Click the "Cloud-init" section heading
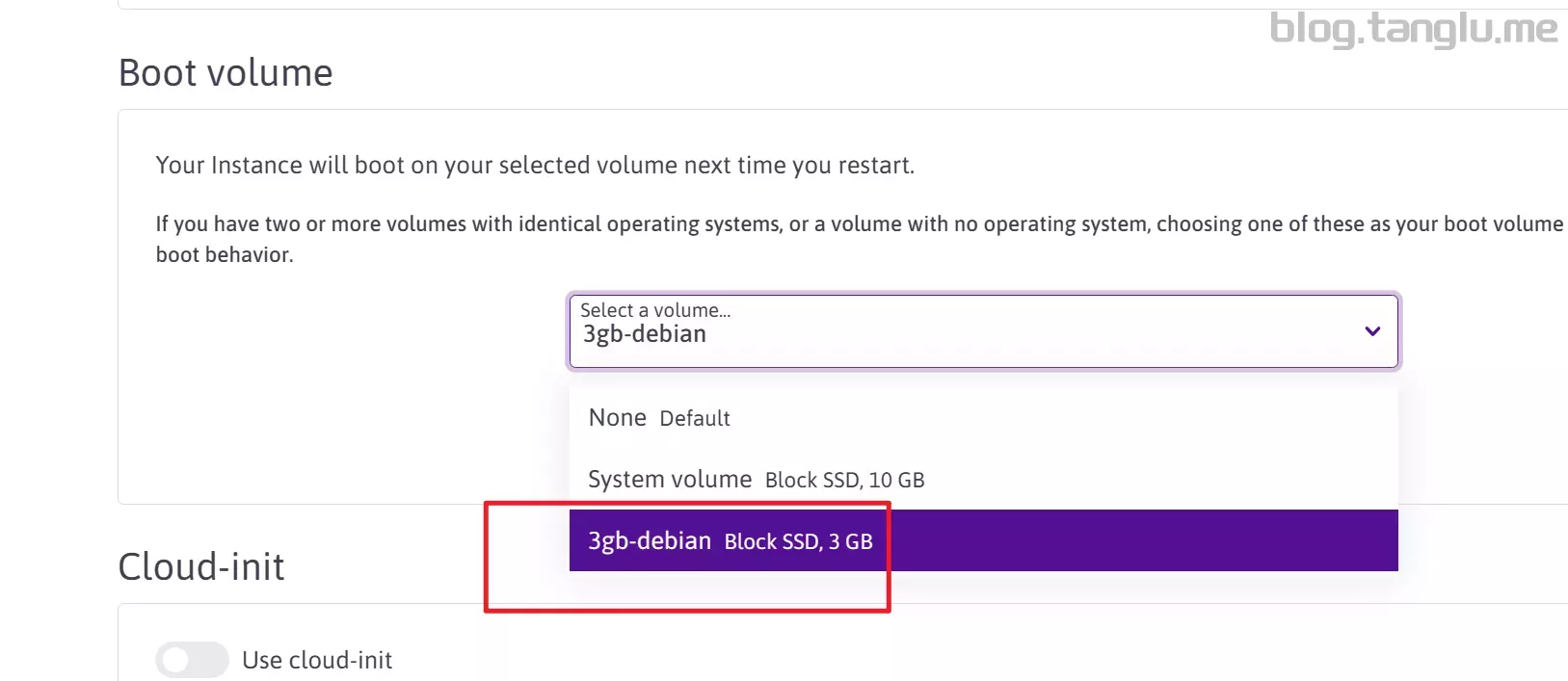 (x=201, y=566)
